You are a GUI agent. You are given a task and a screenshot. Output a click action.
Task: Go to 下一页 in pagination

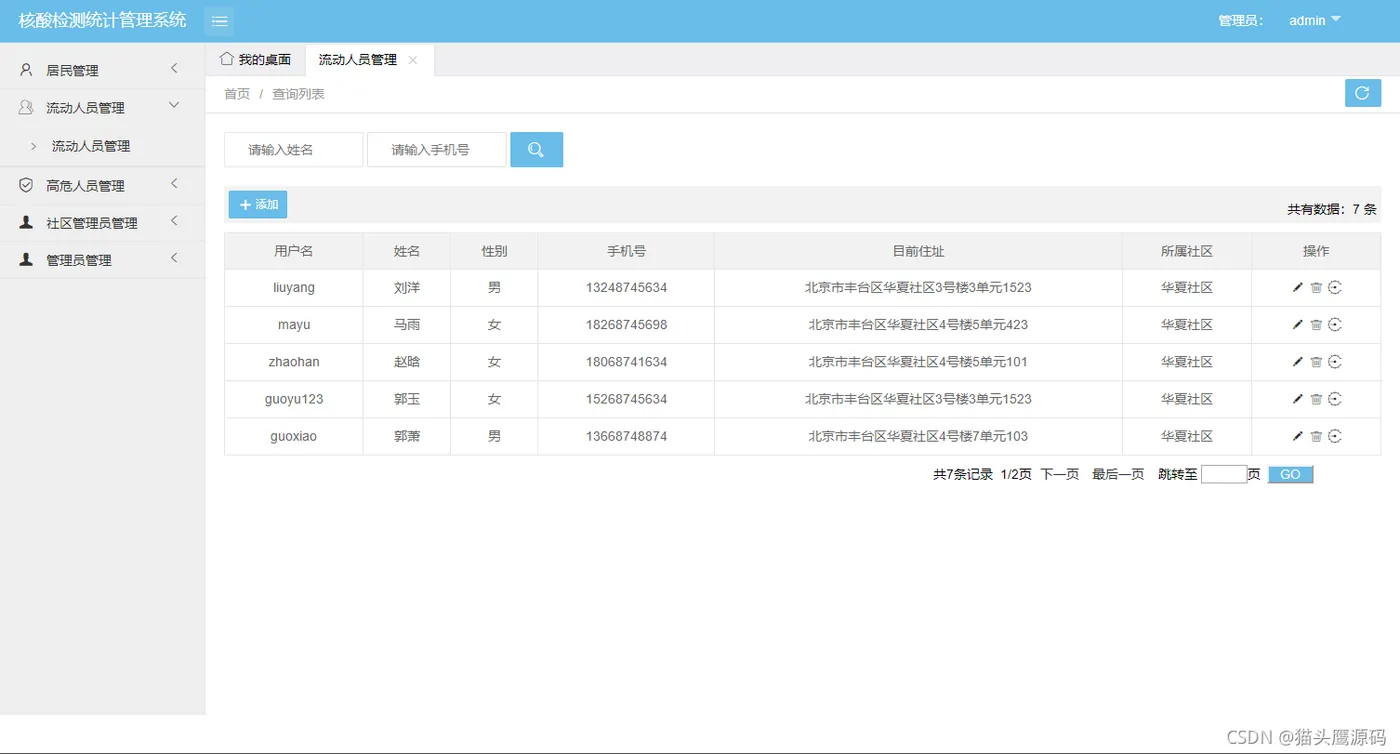[x=1060, y=475]
